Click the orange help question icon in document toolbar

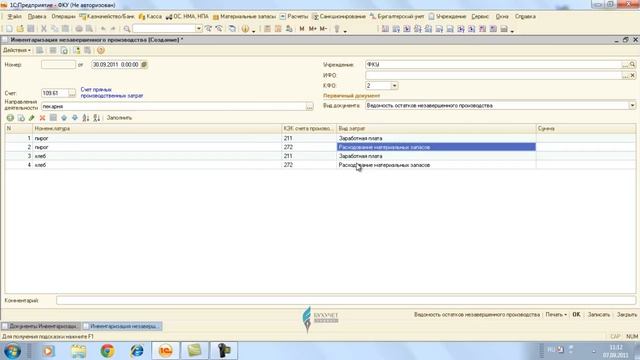(101, 50)
